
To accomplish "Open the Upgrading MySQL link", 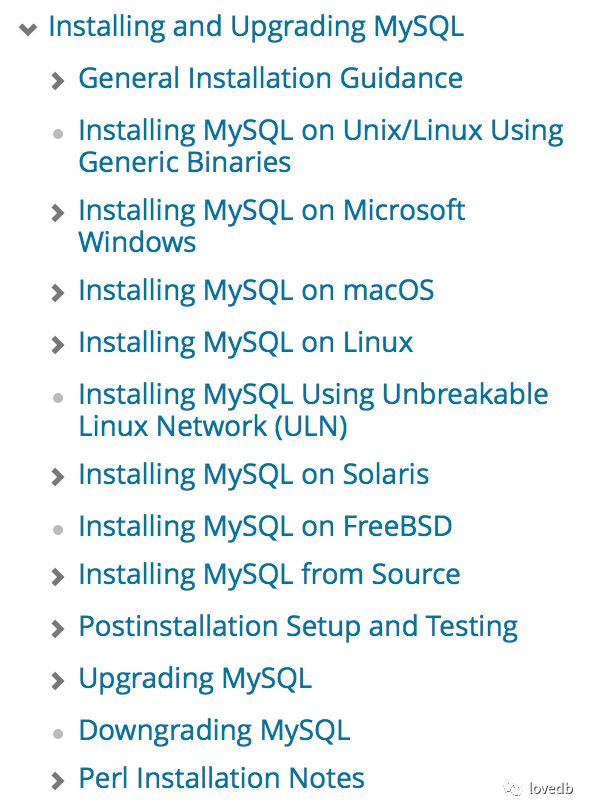I will point(195,679).
